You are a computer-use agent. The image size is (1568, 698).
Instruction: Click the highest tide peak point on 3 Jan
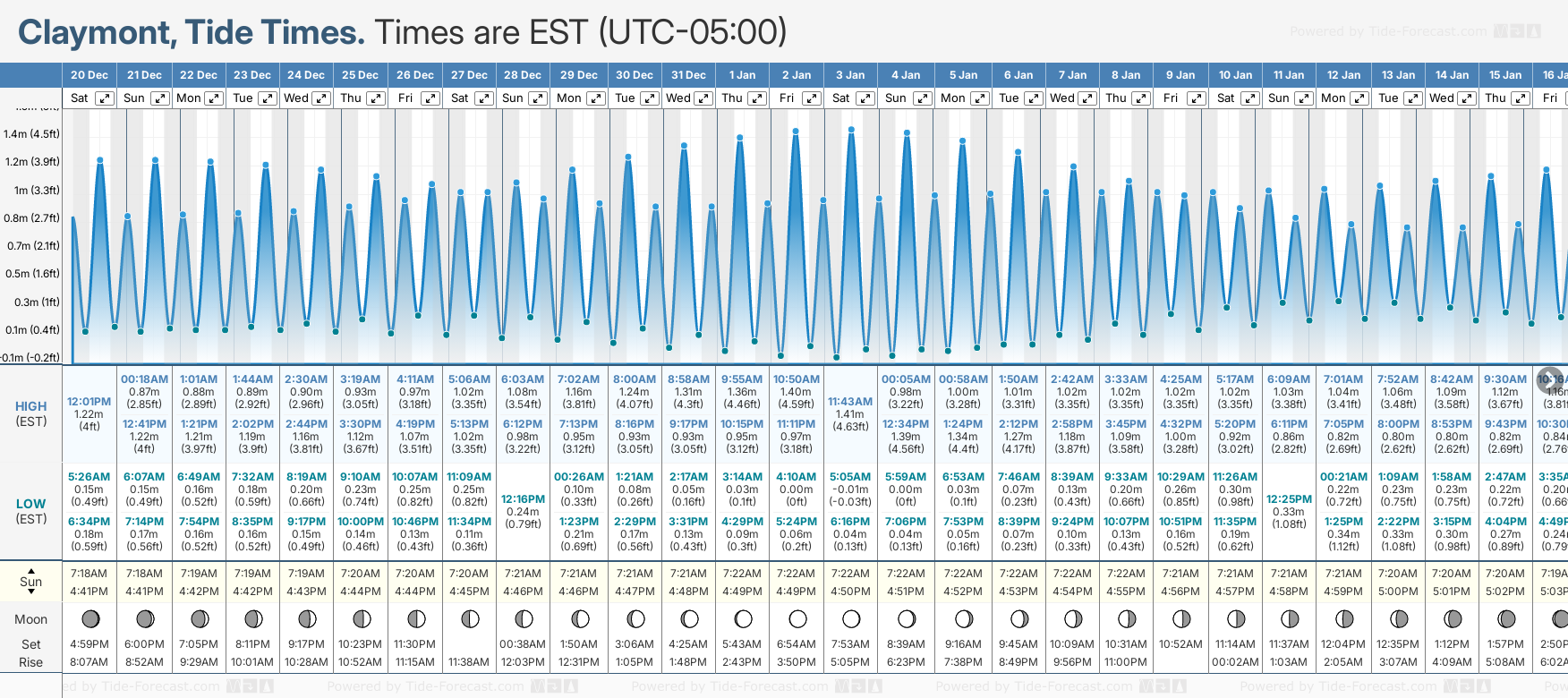click(851, 130)
